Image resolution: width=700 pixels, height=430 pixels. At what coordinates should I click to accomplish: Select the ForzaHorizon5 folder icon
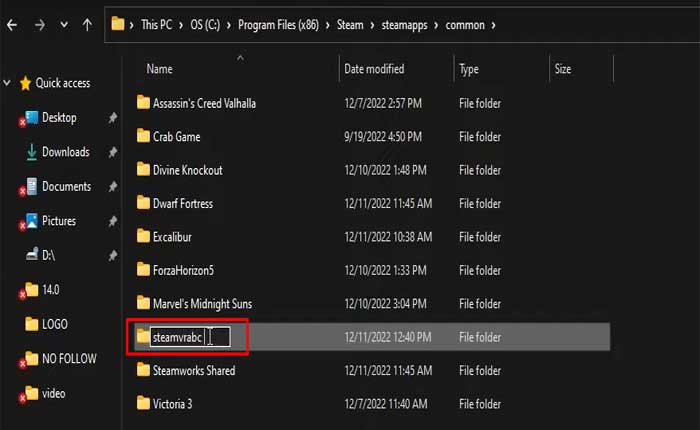click(143, 269)
